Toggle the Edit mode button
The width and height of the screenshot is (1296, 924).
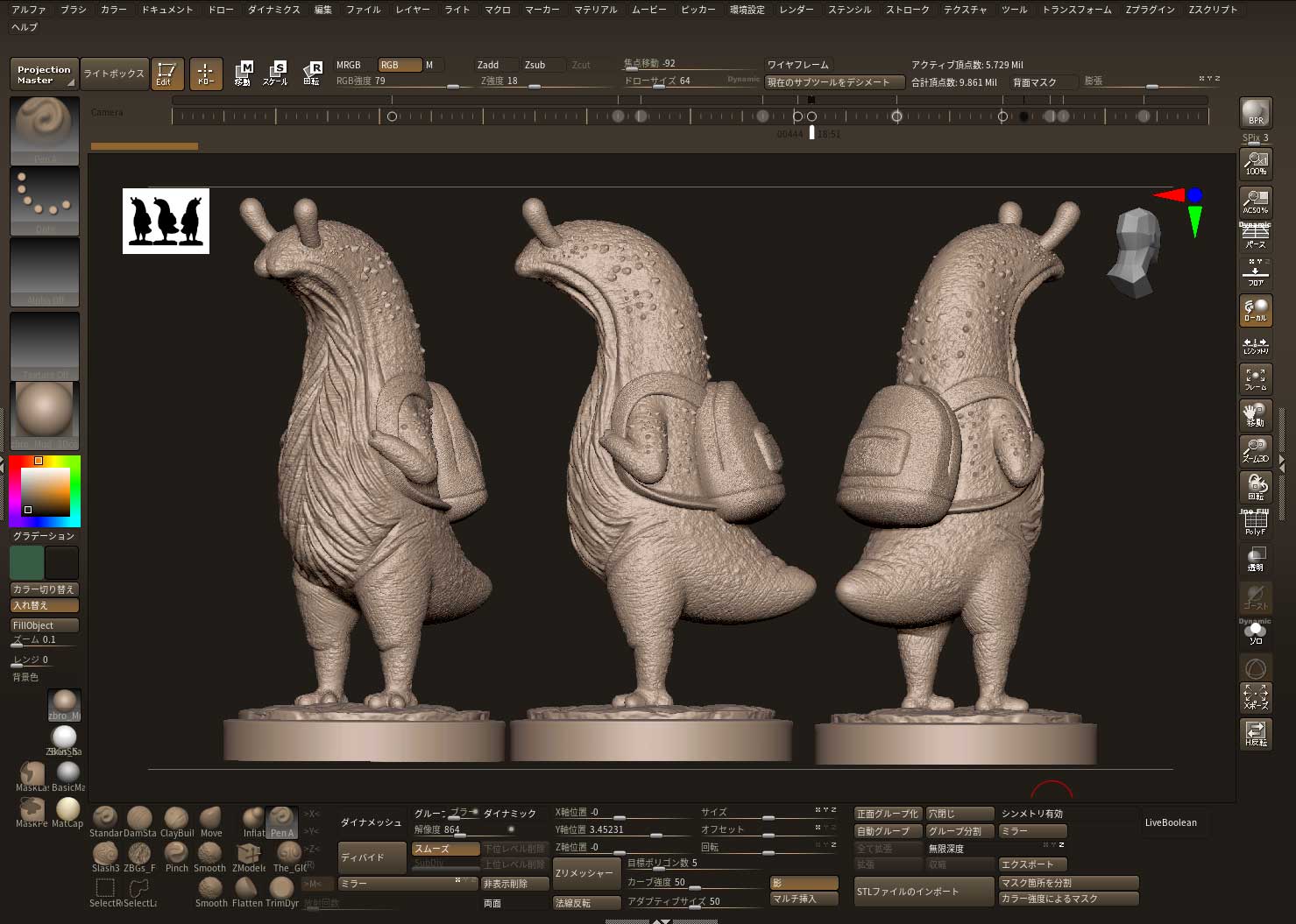coord(166,74)
